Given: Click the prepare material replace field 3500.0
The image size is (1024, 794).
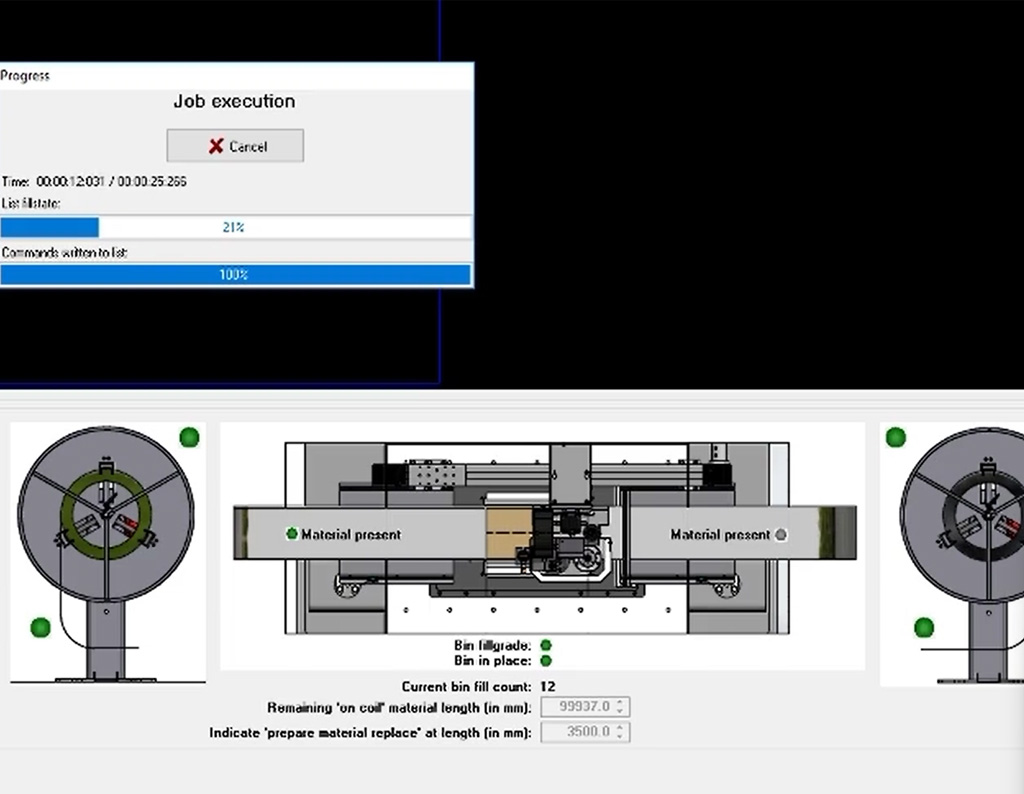Looking at the screenshot, I should click(x=577, y=732).
